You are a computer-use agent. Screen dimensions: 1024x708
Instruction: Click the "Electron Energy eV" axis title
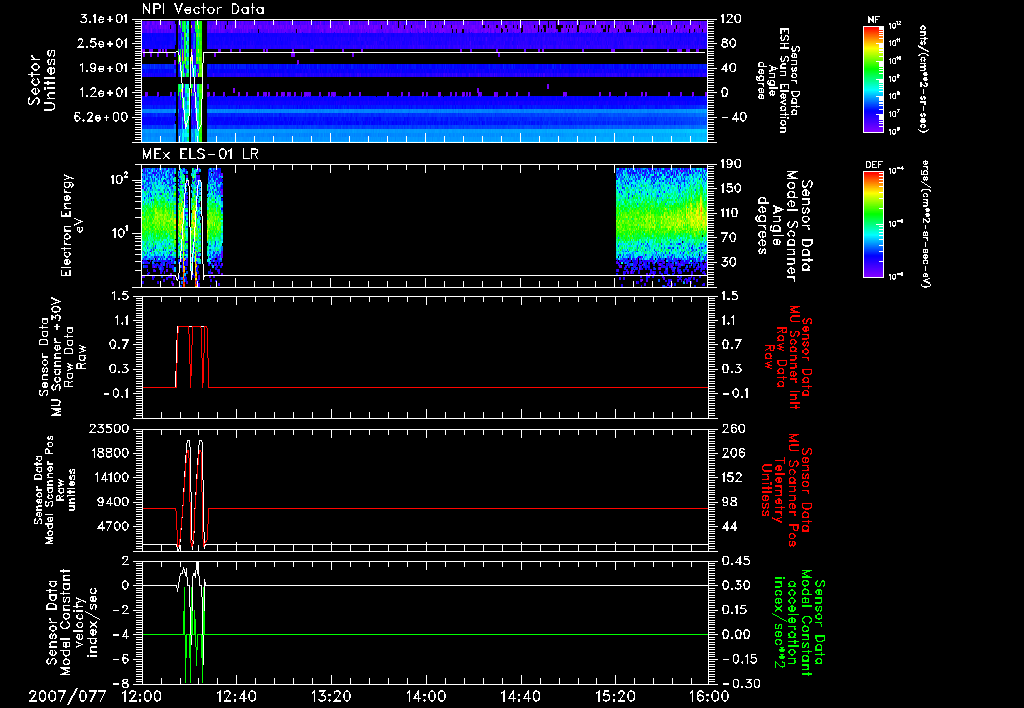pos(72,225)
